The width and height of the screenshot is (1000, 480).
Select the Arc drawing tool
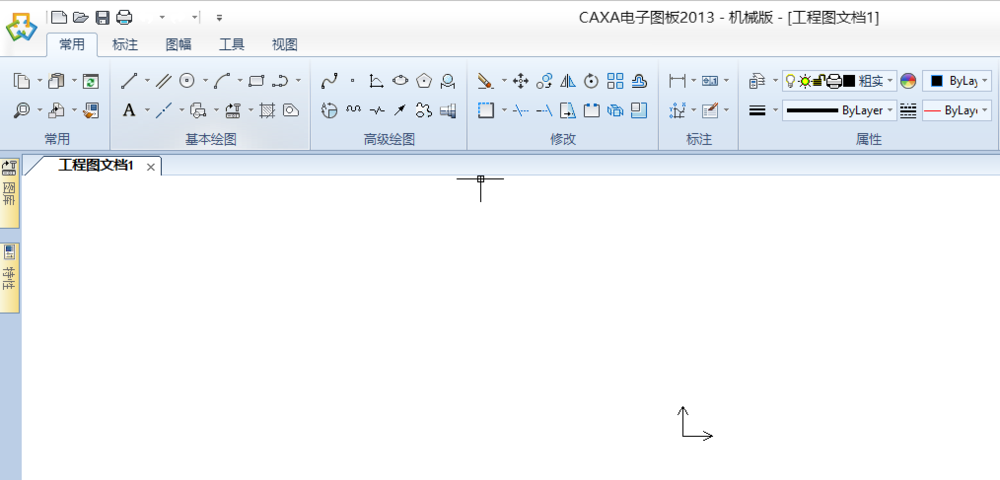[x=222, y=81]
